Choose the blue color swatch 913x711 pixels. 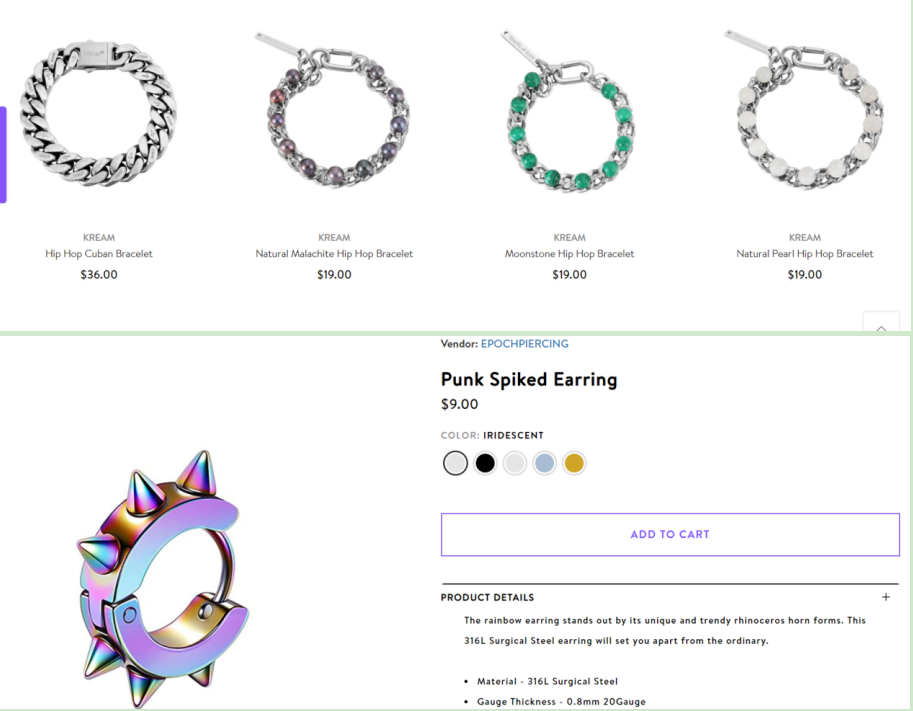pyautogui.click(x=544, y=463)
